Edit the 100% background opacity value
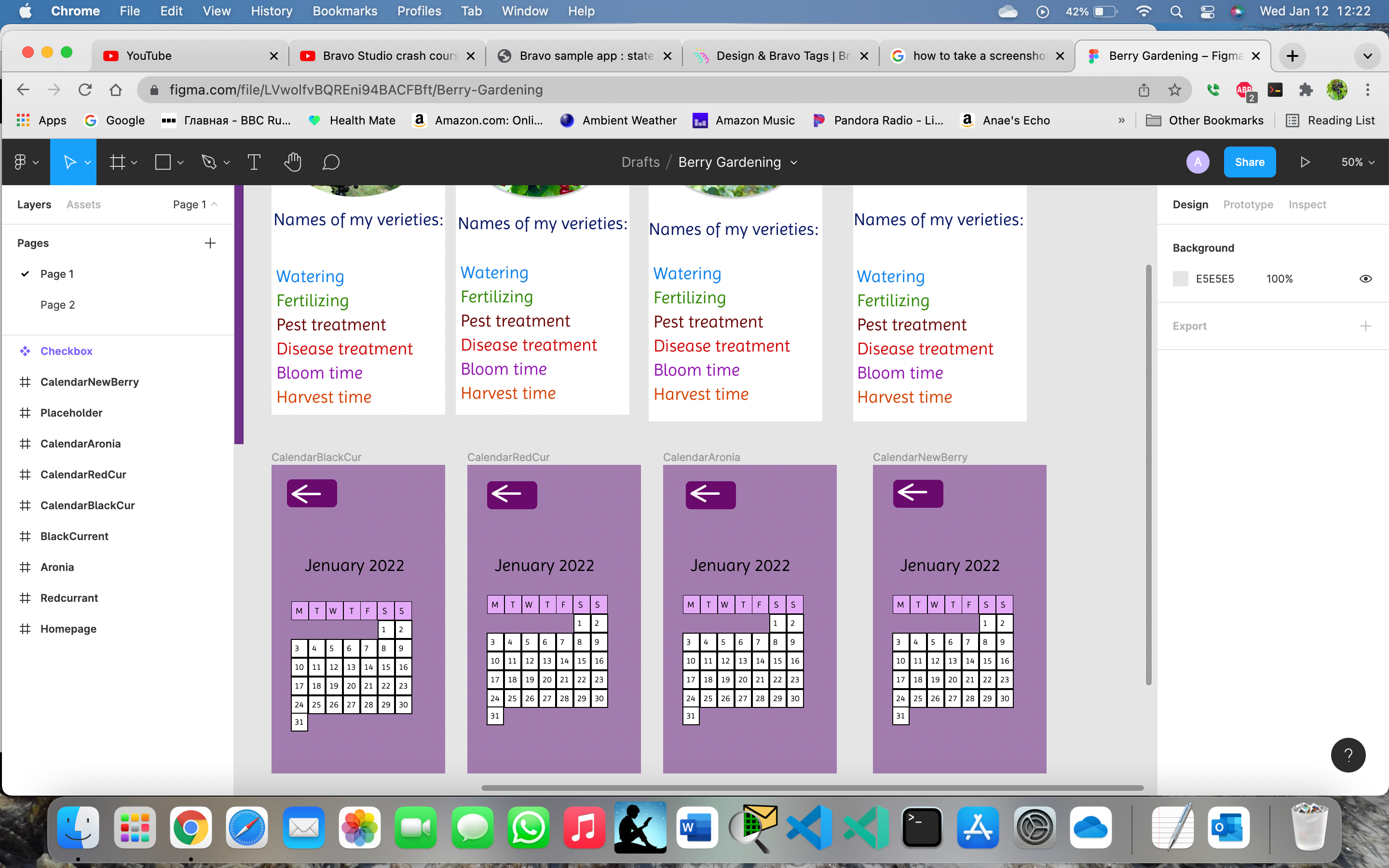1389x868 pixels. (x=1280, y=279)
